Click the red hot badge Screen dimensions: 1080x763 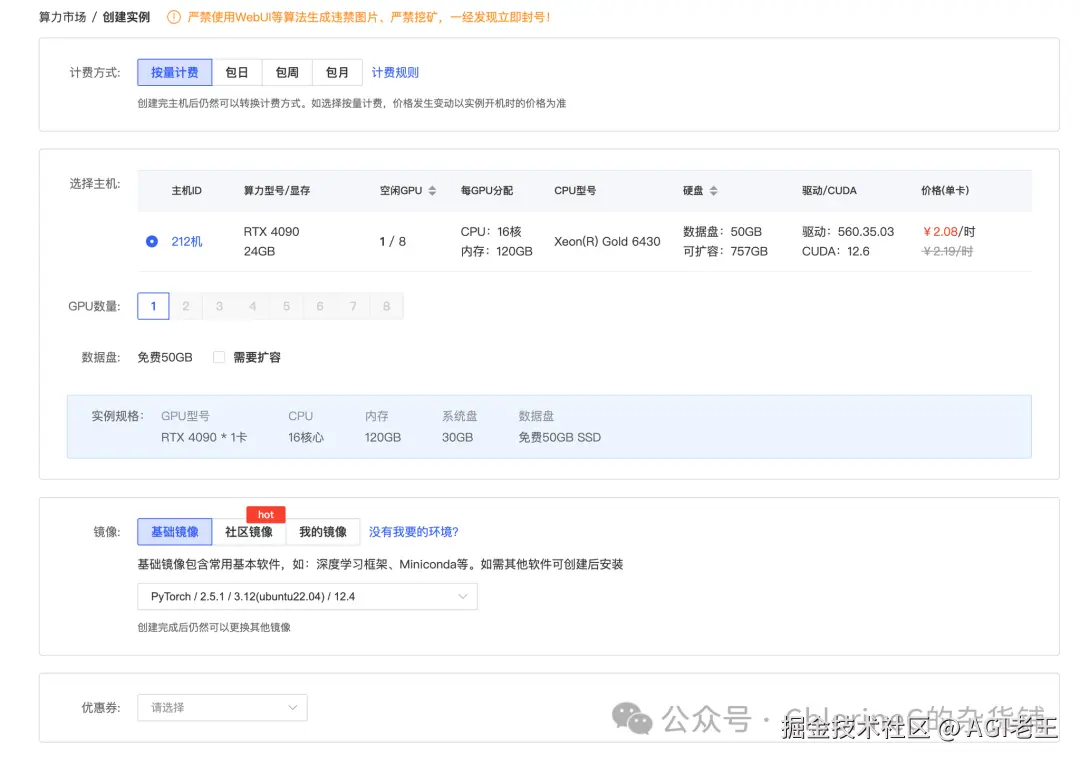tap(266, 514)
